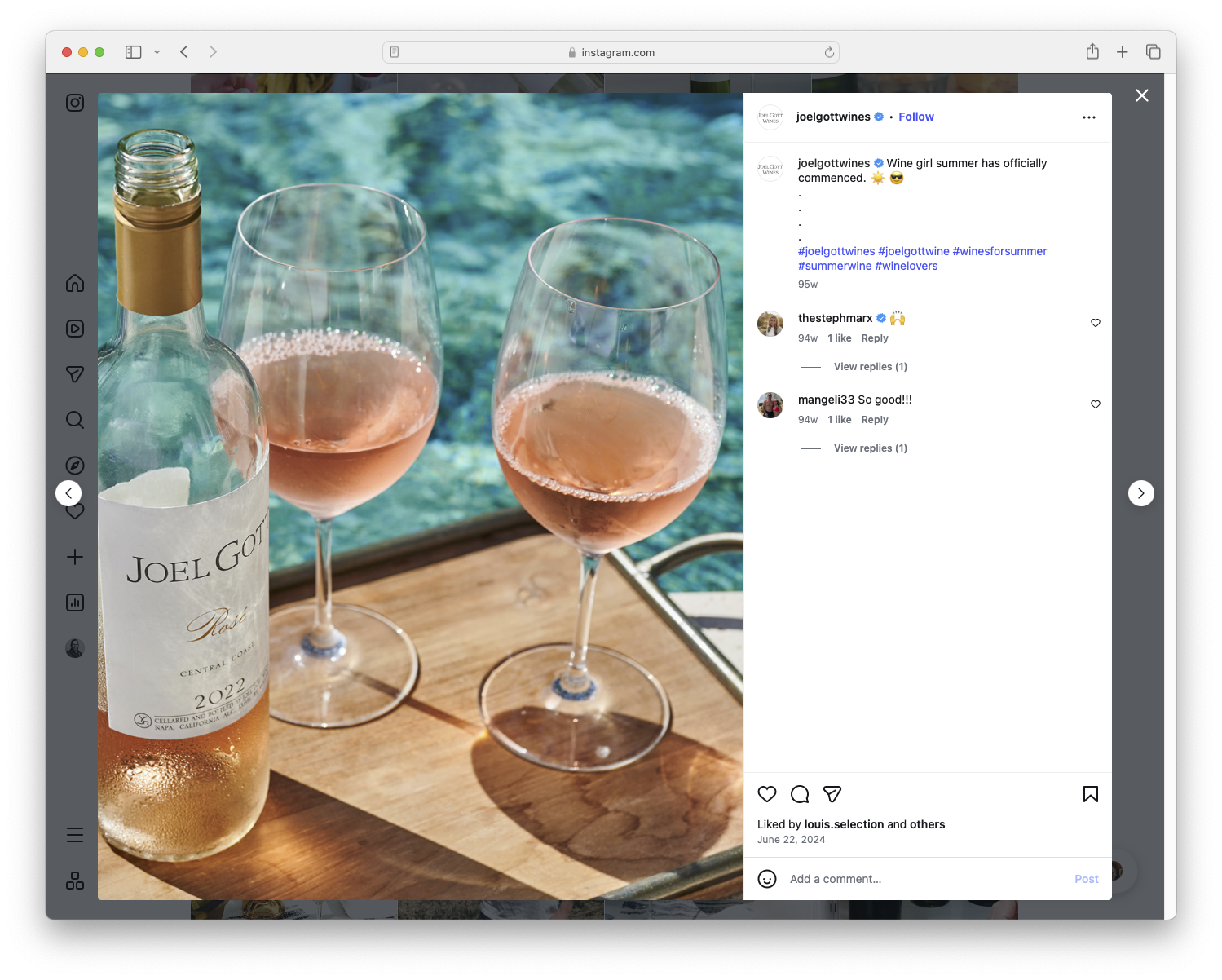Open Safari reader page icon

395,52
